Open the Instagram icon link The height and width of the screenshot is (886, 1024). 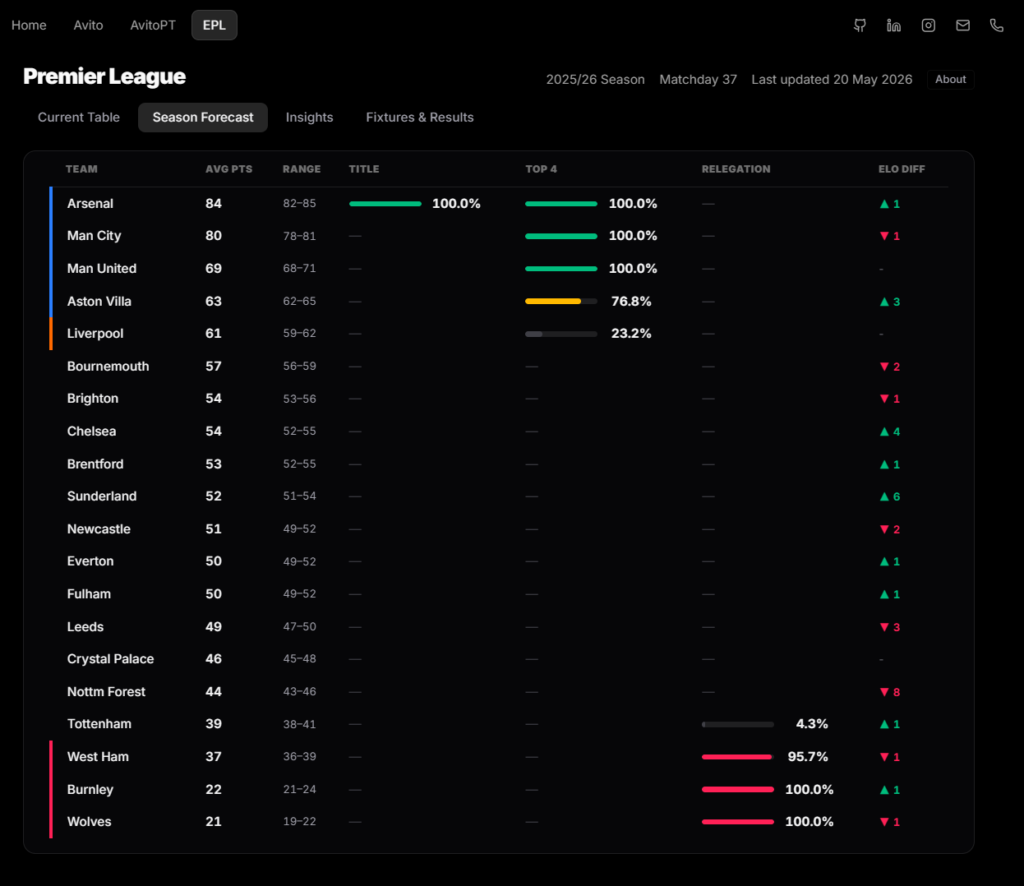pyautogui.click(x=928, y=25)
